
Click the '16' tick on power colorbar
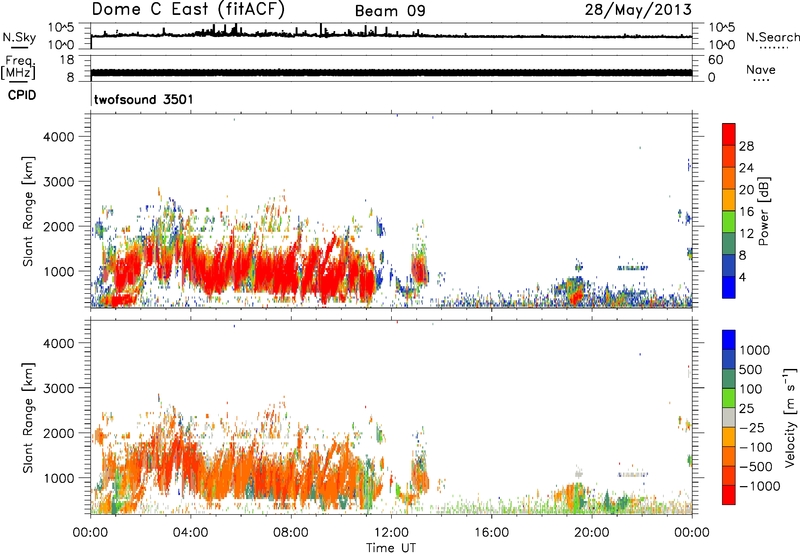746,212
